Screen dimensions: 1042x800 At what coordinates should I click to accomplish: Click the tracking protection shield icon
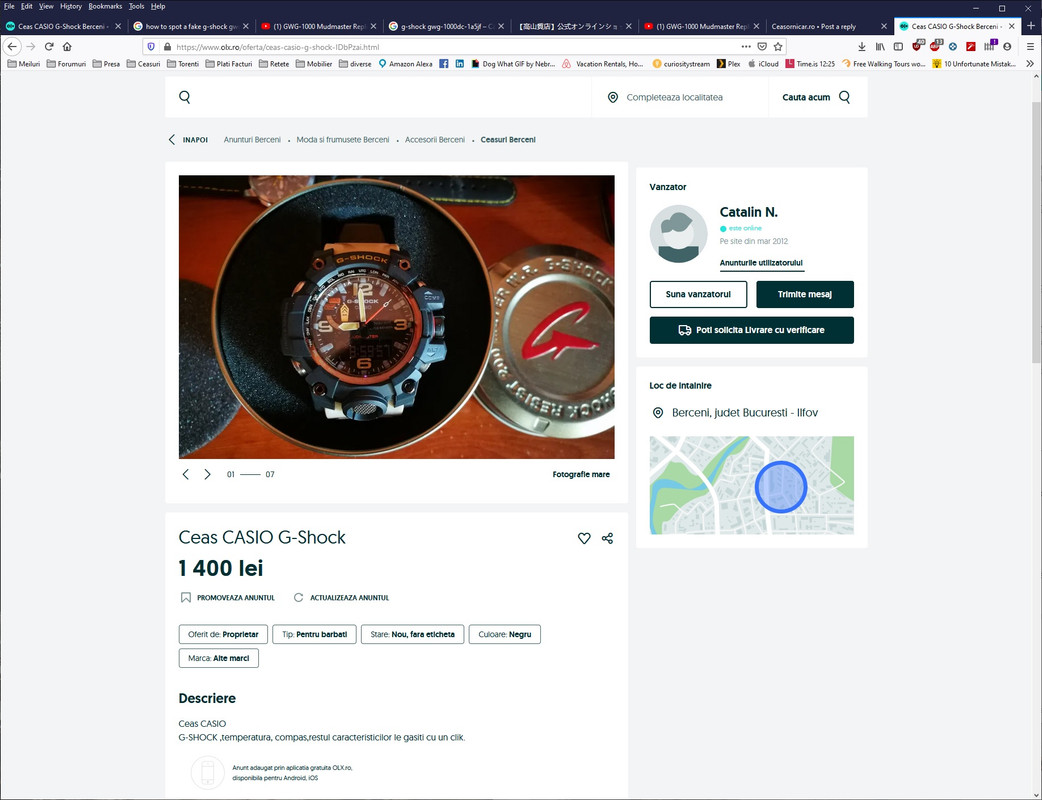click(151, 47)
